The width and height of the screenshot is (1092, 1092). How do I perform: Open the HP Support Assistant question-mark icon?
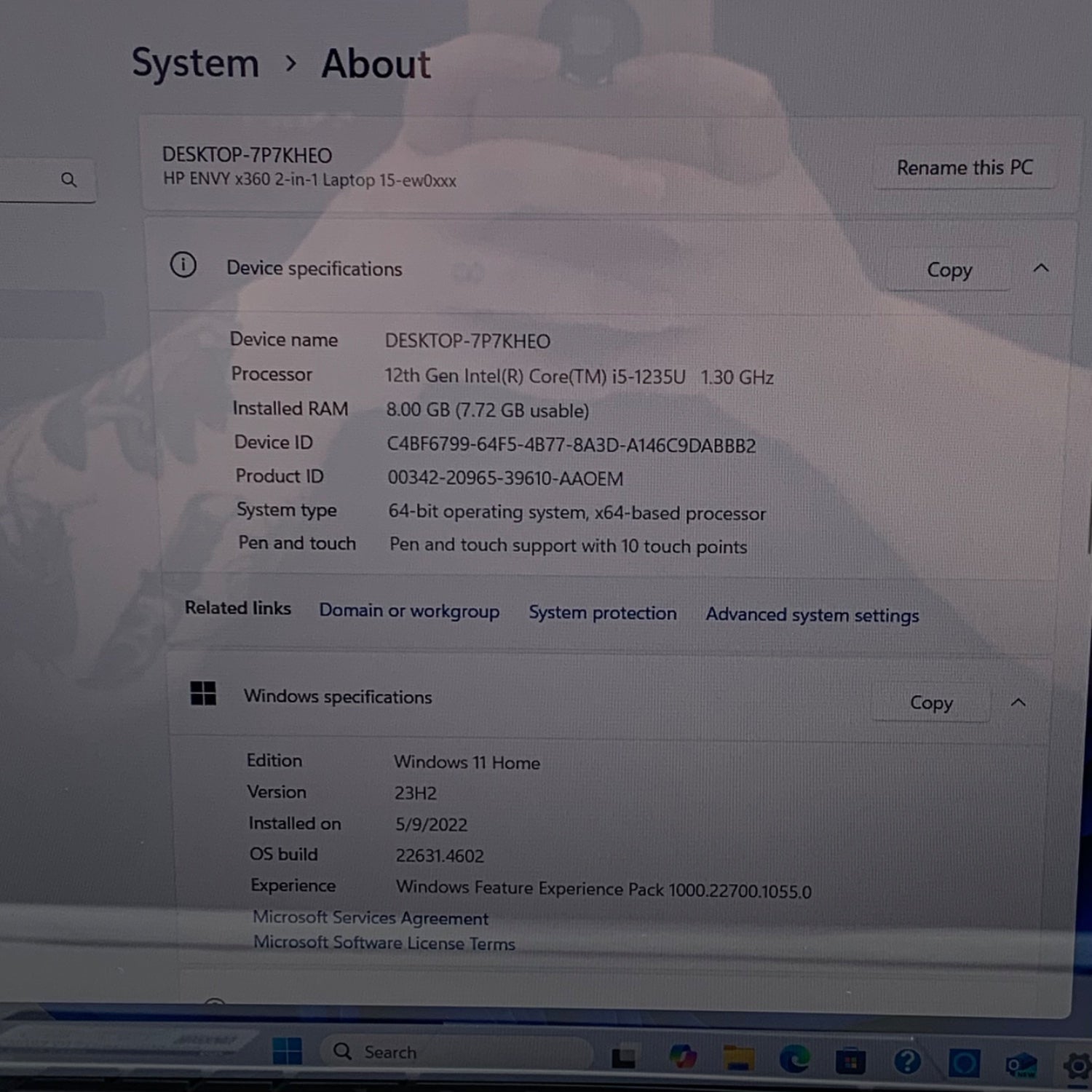(x=907, y=1062)
